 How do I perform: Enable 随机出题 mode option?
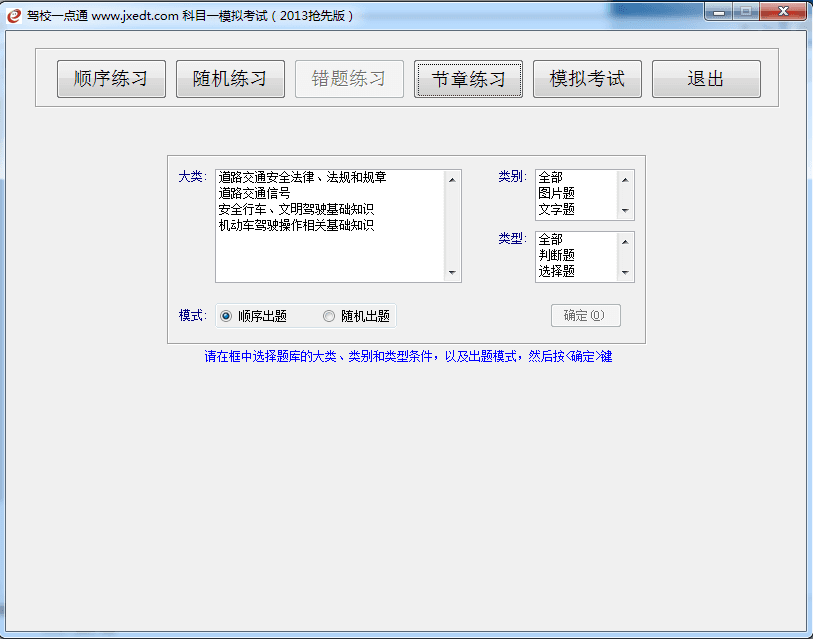329,316
